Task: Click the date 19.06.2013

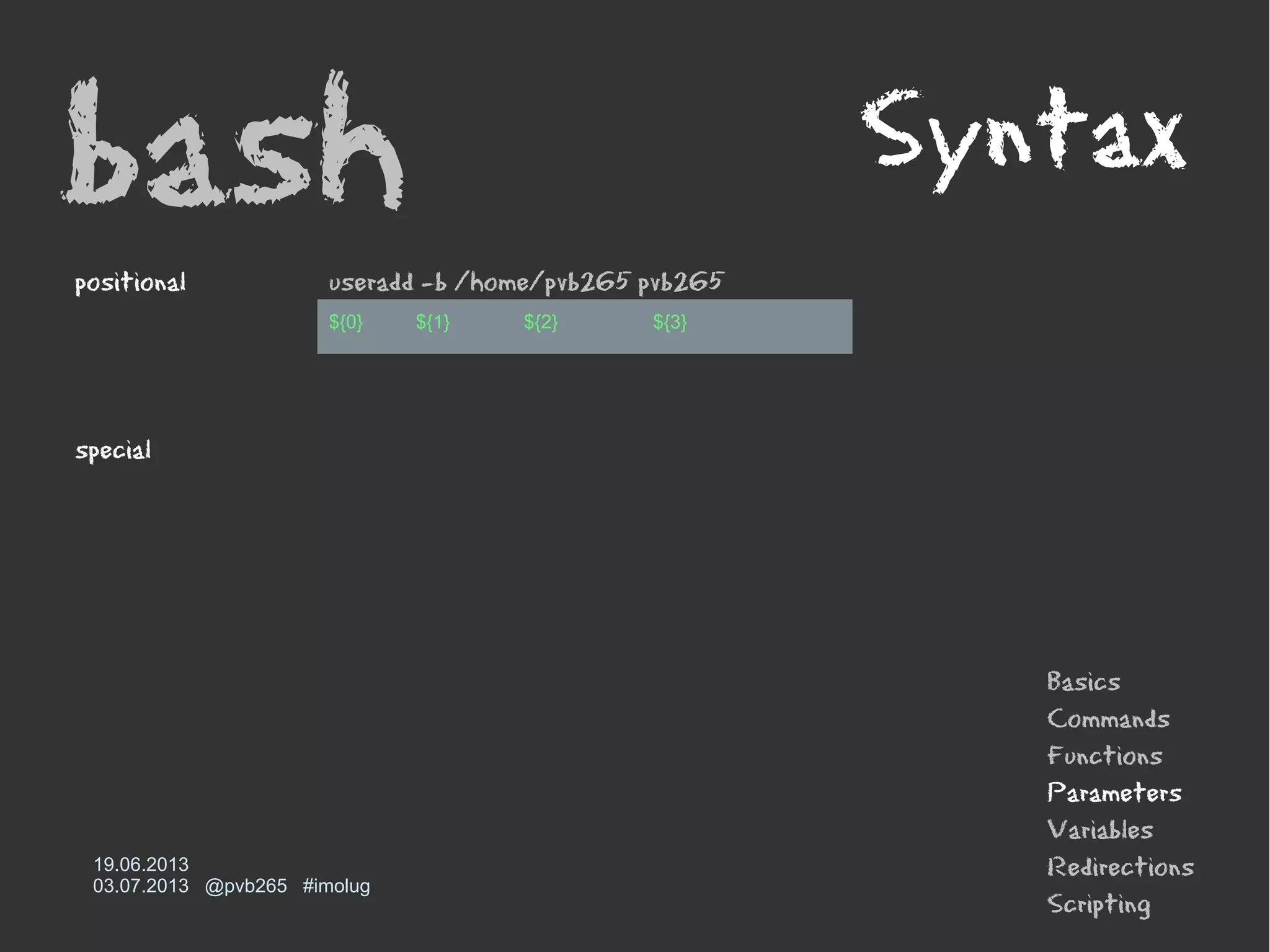Action: point(141,864)
